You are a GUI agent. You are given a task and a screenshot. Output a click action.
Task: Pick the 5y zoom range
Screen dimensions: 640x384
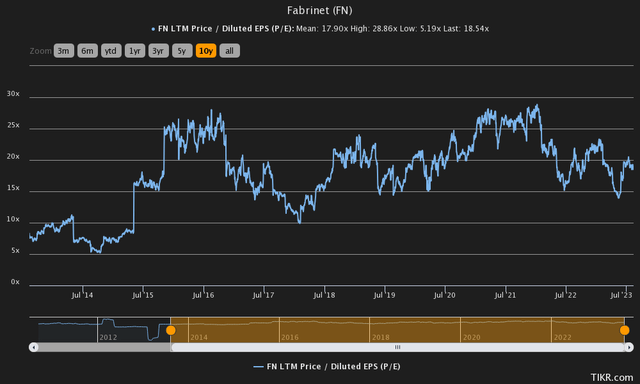(x=182, y=51)
